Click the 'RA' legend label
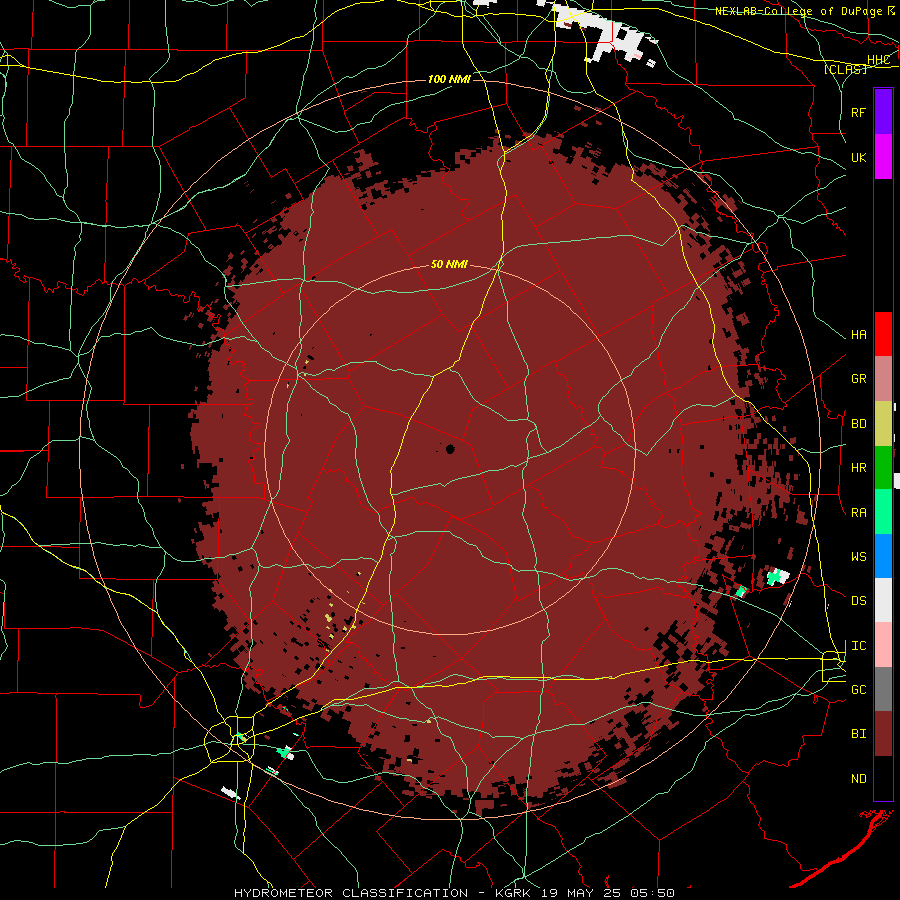900x900 pixels. (858, 512)
